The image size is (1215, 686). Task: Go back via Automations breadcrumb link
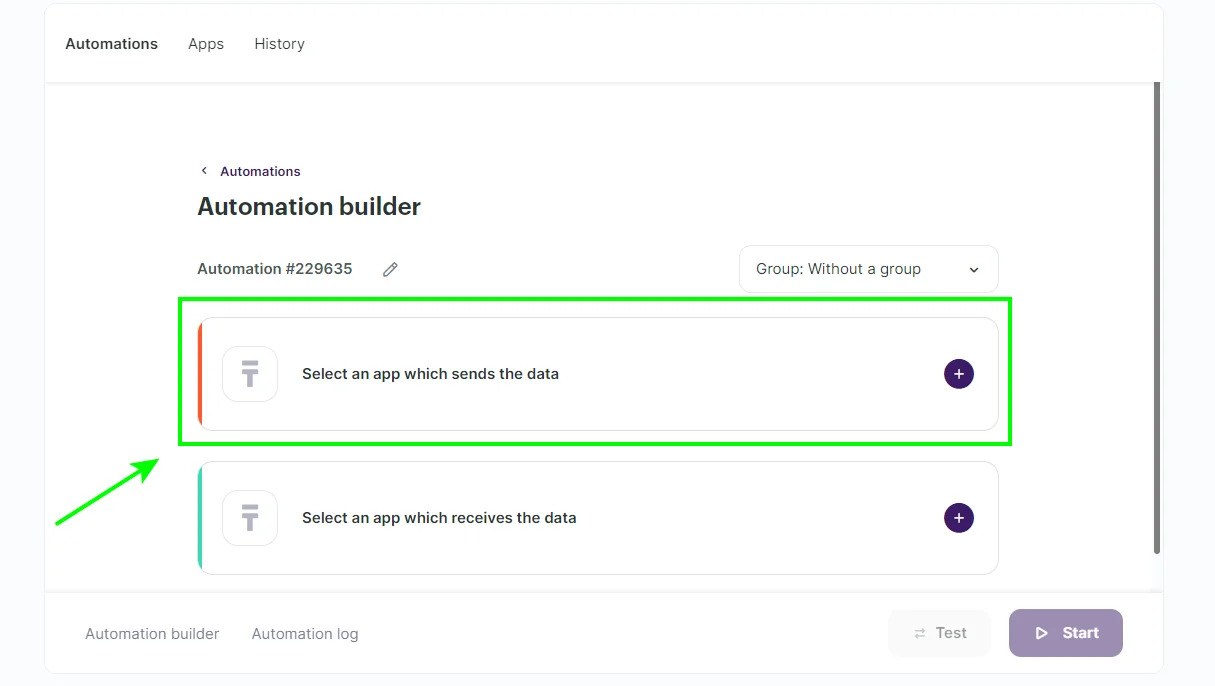point(260,171)
